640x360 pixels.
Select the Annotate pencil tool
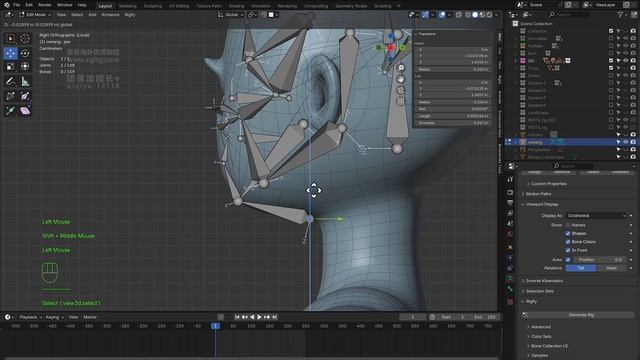click(11, 81)
